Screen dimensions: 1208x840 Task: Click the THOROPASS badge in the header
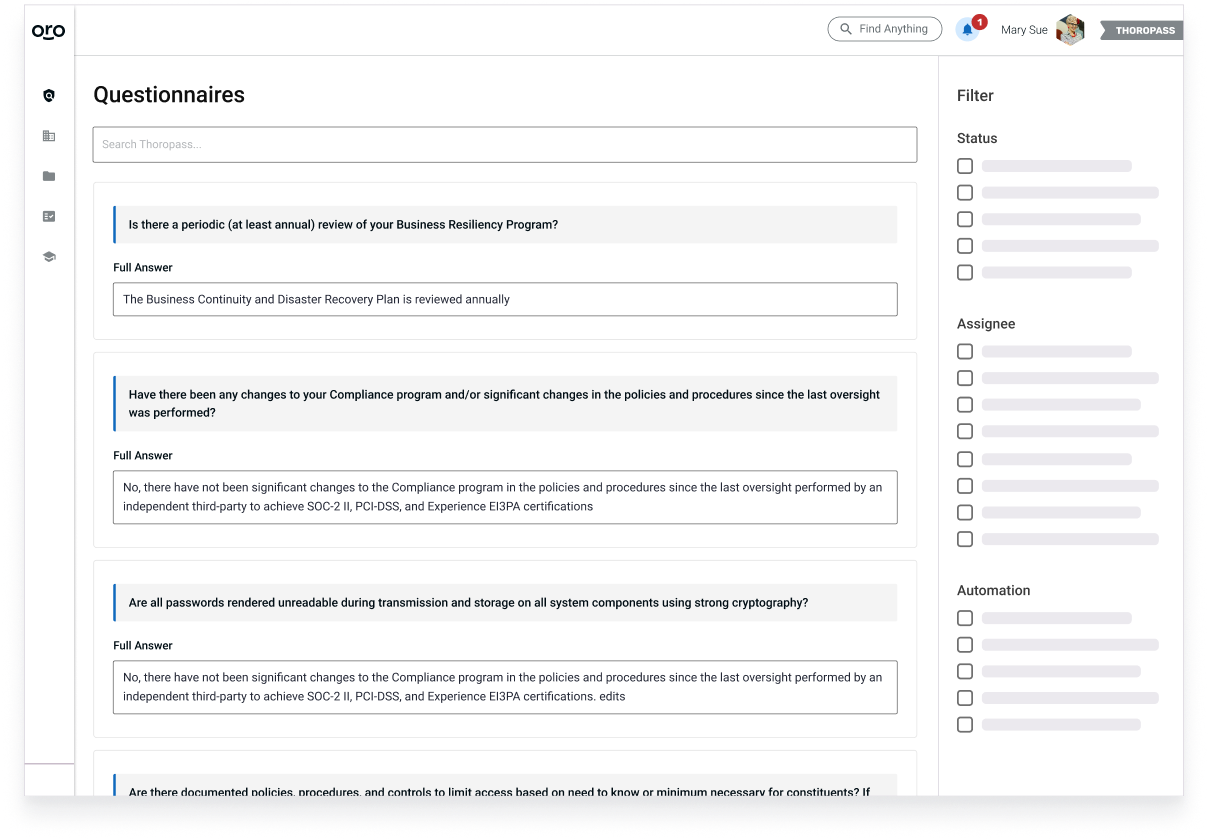(1142, 30)
